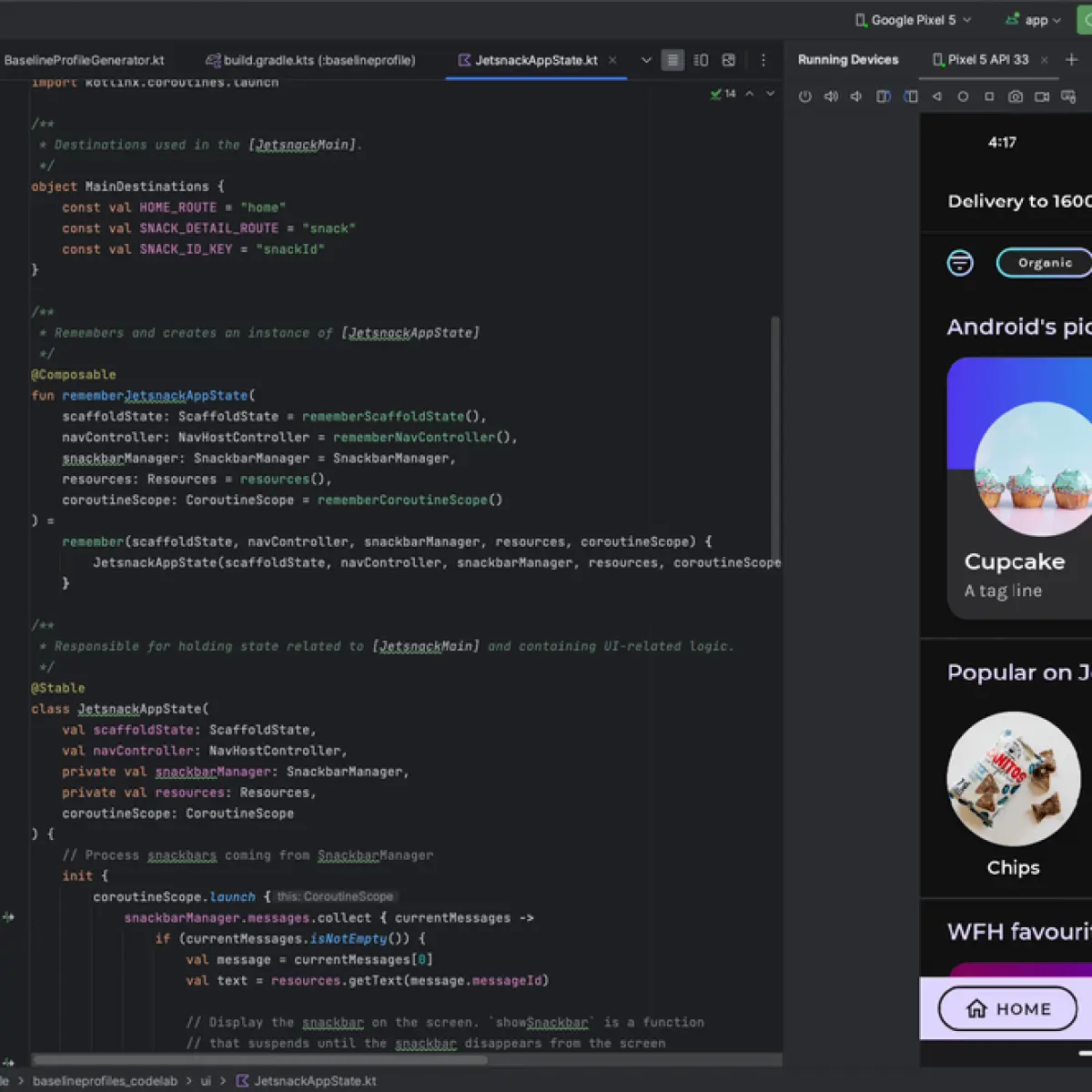This screenshot has height=1092, width=1092.
Task: Take an emulator screenshot with camera icon
Action: pyautogui.click(x=1016, y=96)
